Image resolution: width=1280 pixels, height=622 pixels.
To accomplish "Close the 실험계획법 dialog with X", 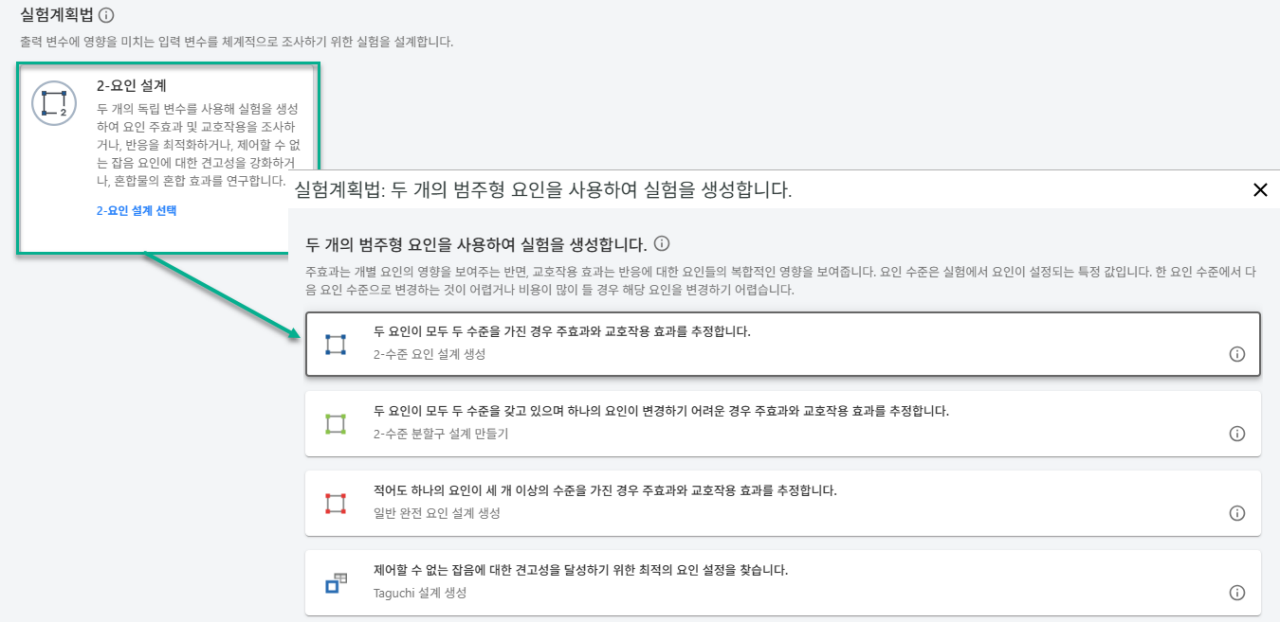I will 1260,189.
